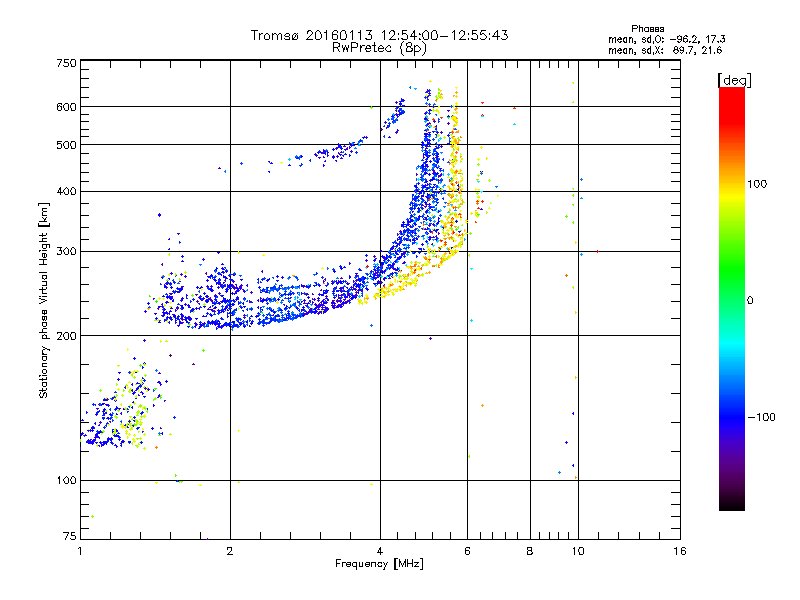Click the 'Stationary phase Virtual Height [km]' axis title
This screenshot has width=800, height=600.
(44, 300)
